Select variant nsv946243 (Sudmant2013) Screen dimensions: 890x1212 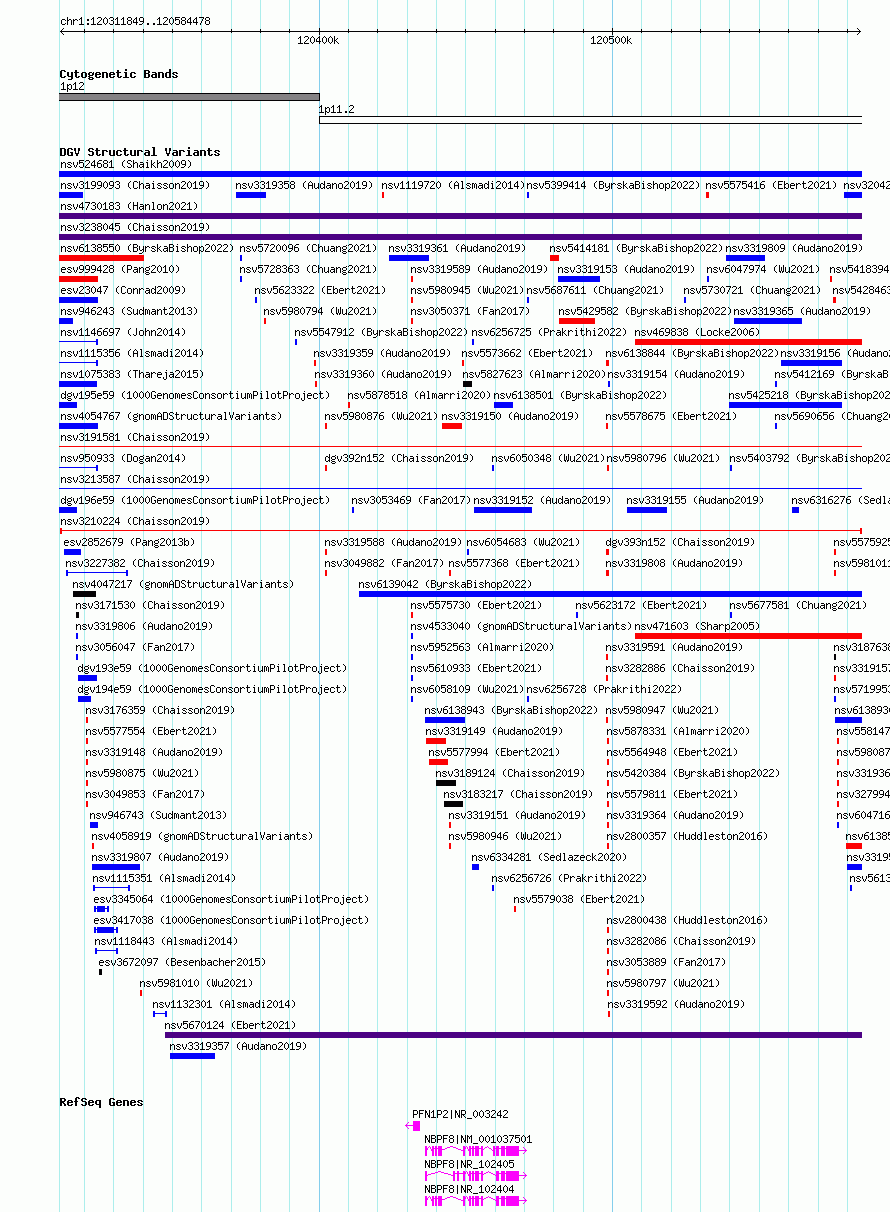click(x=129, y=311)
